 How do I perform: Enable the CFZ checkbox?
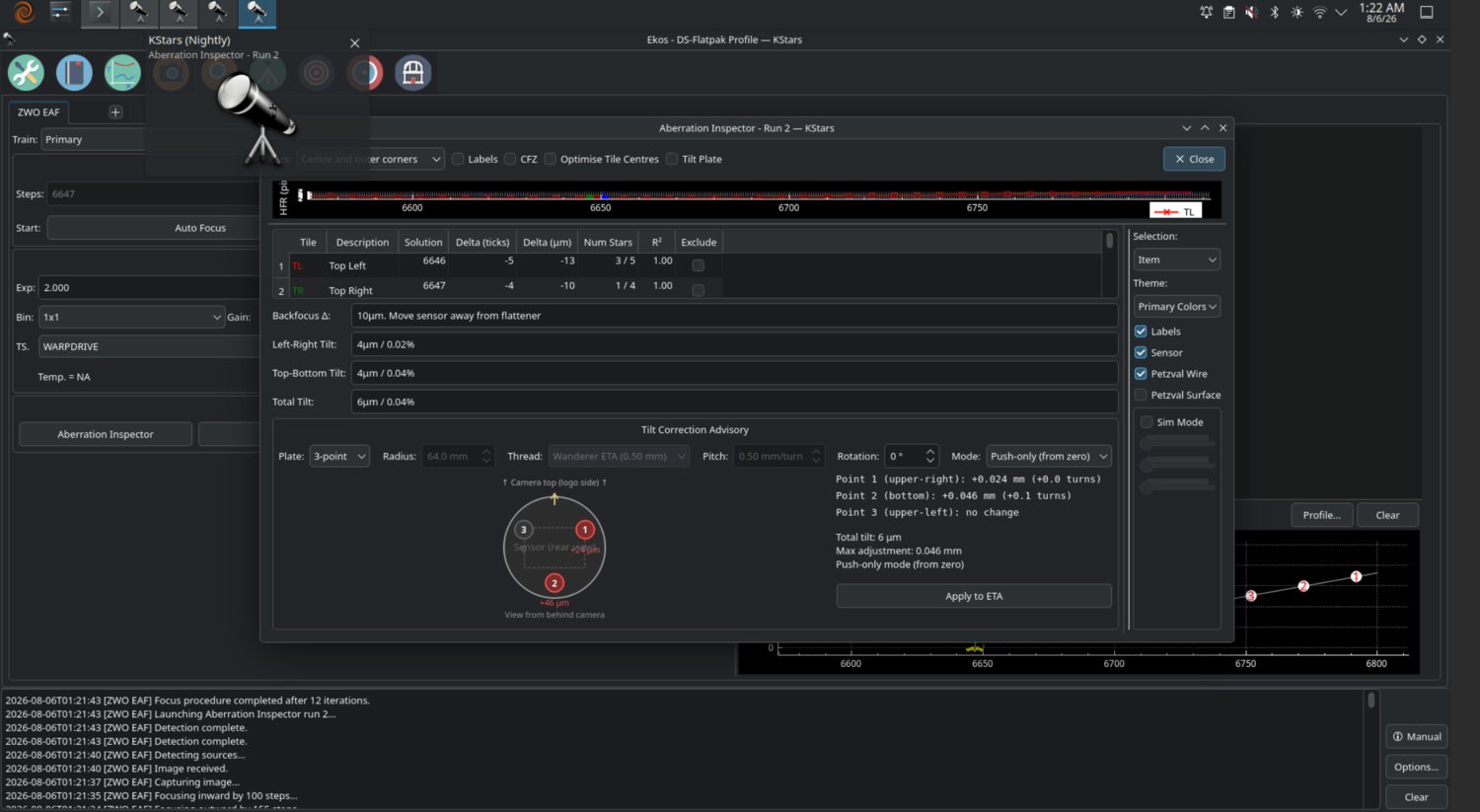tap(510, 159)
